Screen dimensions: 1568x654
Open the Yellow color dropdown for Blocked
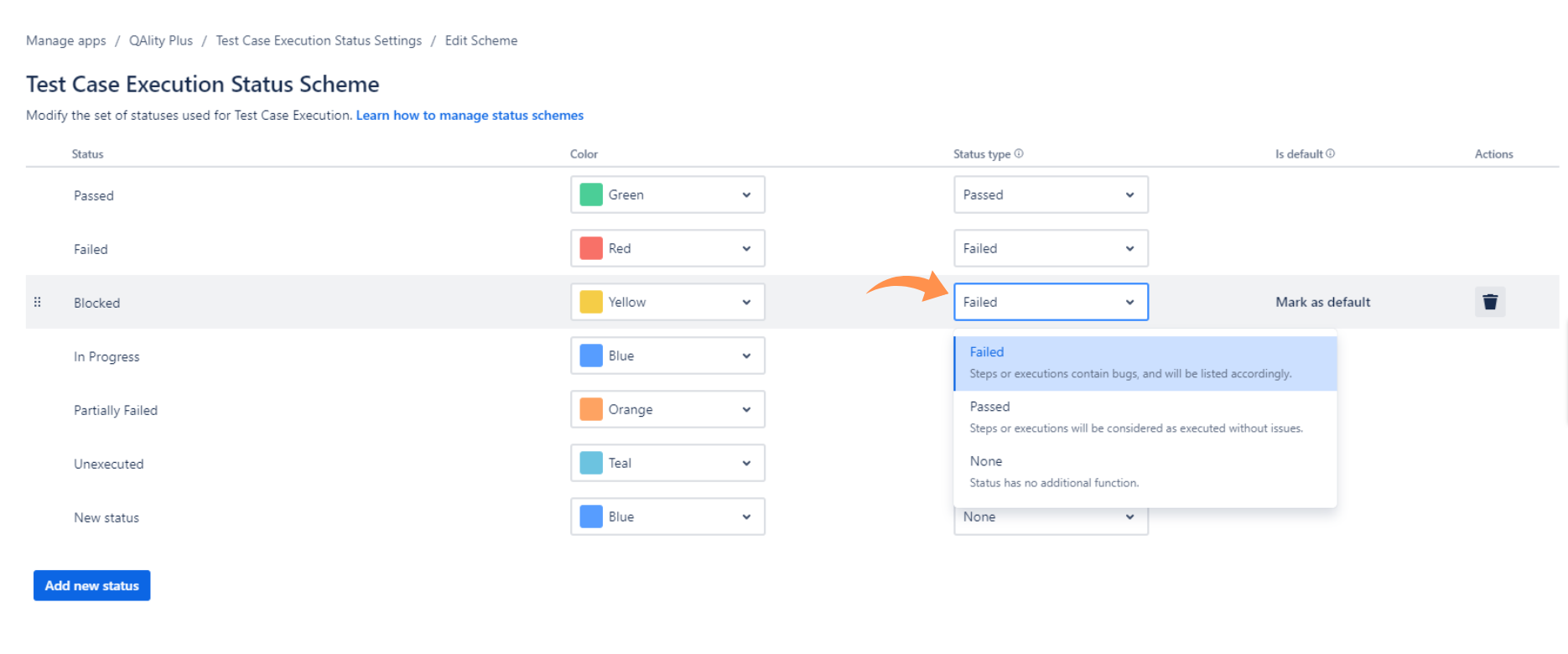pyautogui.click(x=667, y=302)
